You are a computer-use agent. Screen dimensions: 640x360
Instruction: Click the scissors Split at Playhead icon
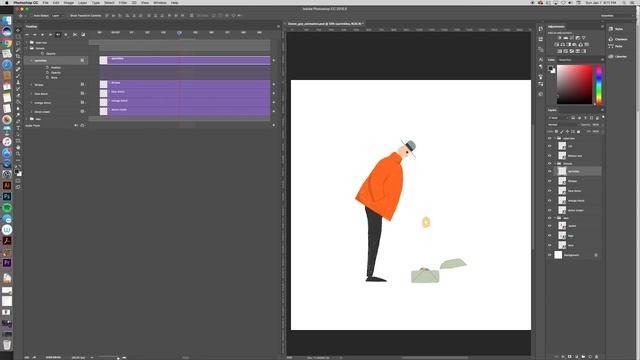point(75,35)
